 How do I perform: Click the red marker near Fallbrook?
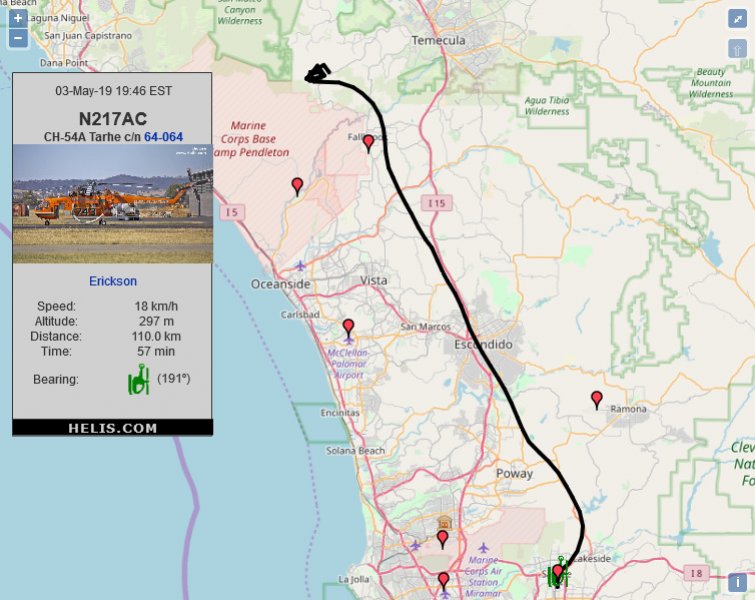coord(368,143)
